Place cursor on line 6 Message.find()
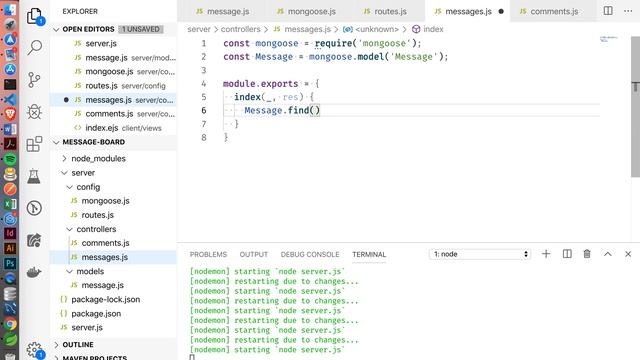The width and height of the screenshot is (640, 360). click(x=282, y=110)
